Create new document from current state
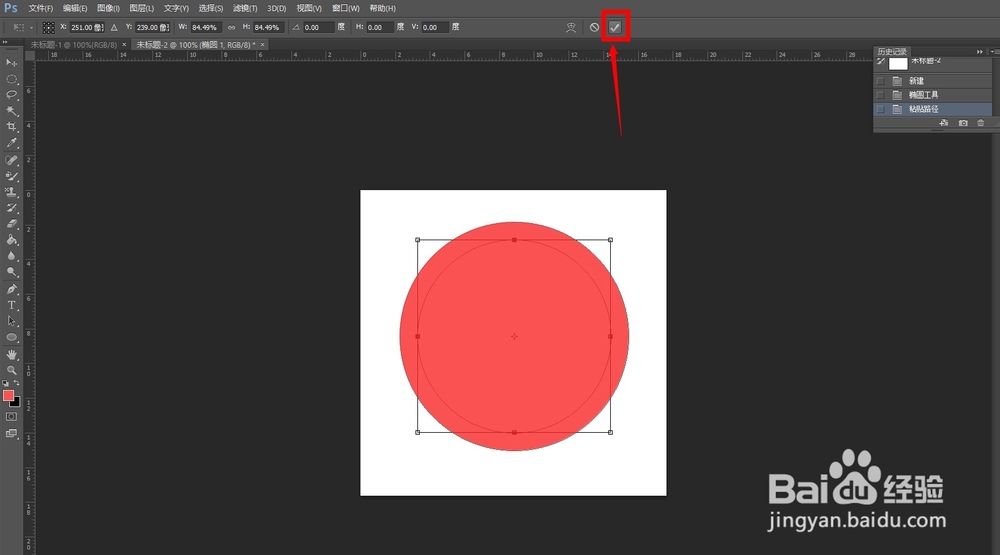 [944, 123]
